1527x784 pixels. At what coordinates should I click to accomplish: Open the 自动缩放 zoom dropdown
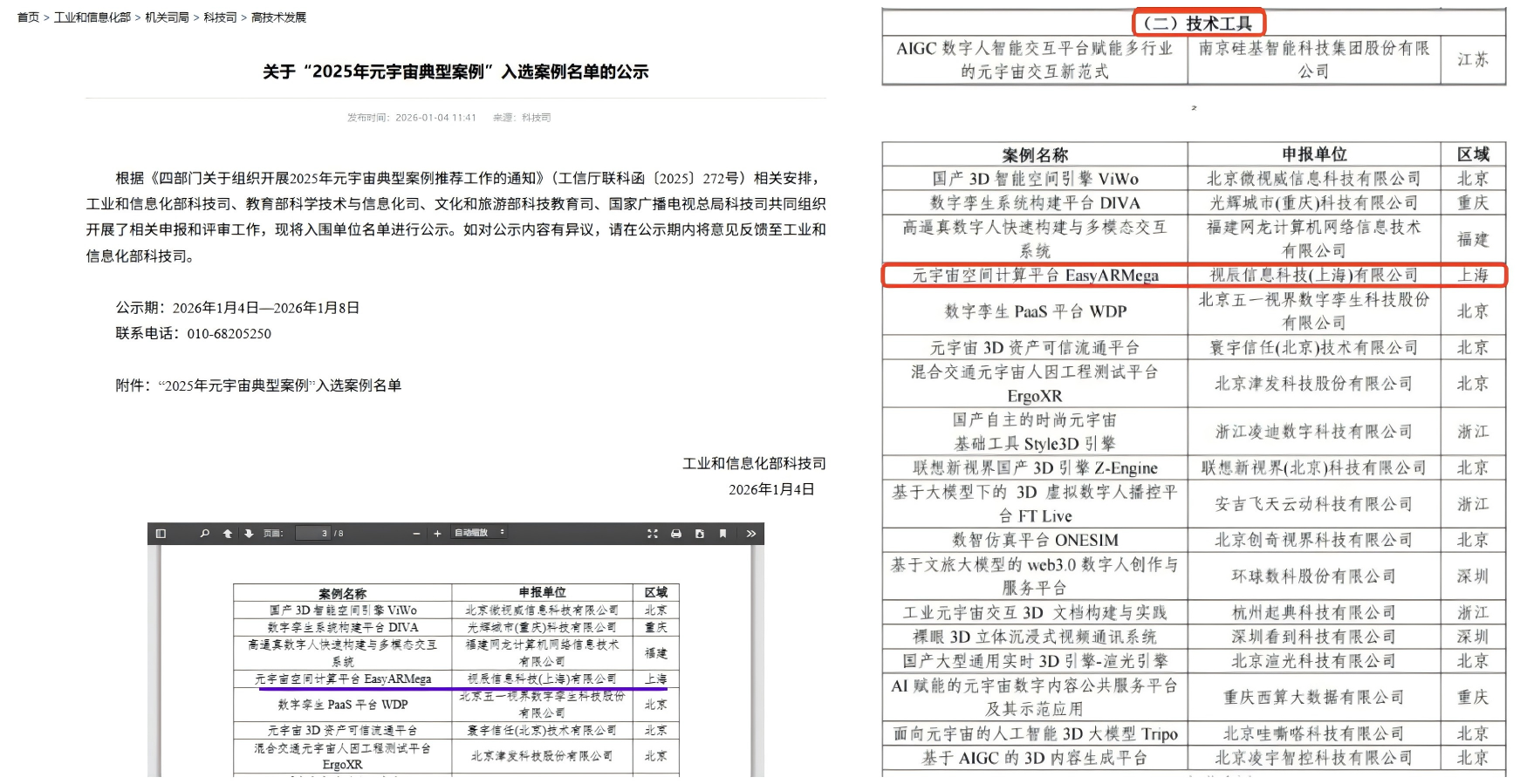pyautogui.click(x=478, y=533)
